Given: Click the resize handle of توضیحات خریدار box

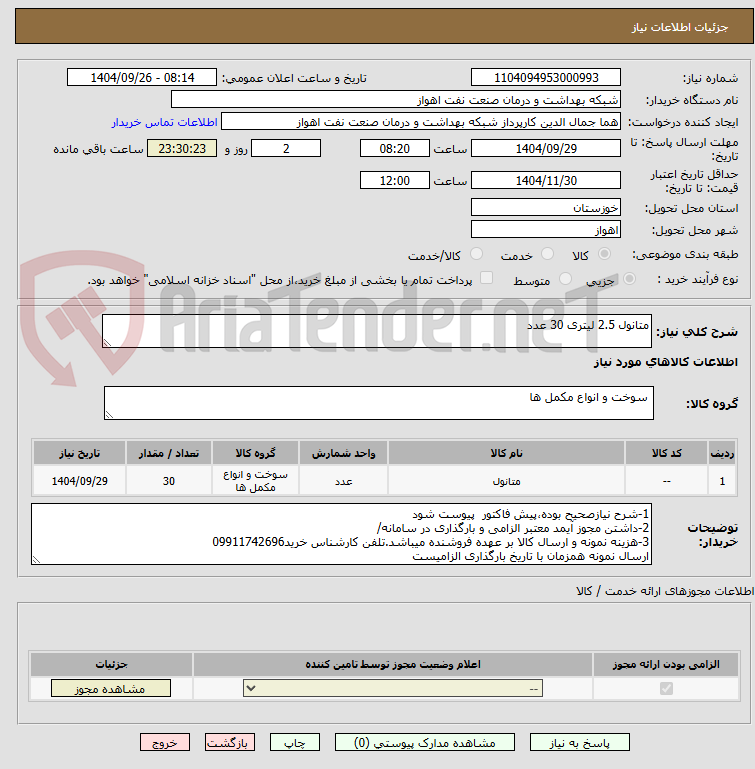Looking at the screenshot, I should point(36,560).
